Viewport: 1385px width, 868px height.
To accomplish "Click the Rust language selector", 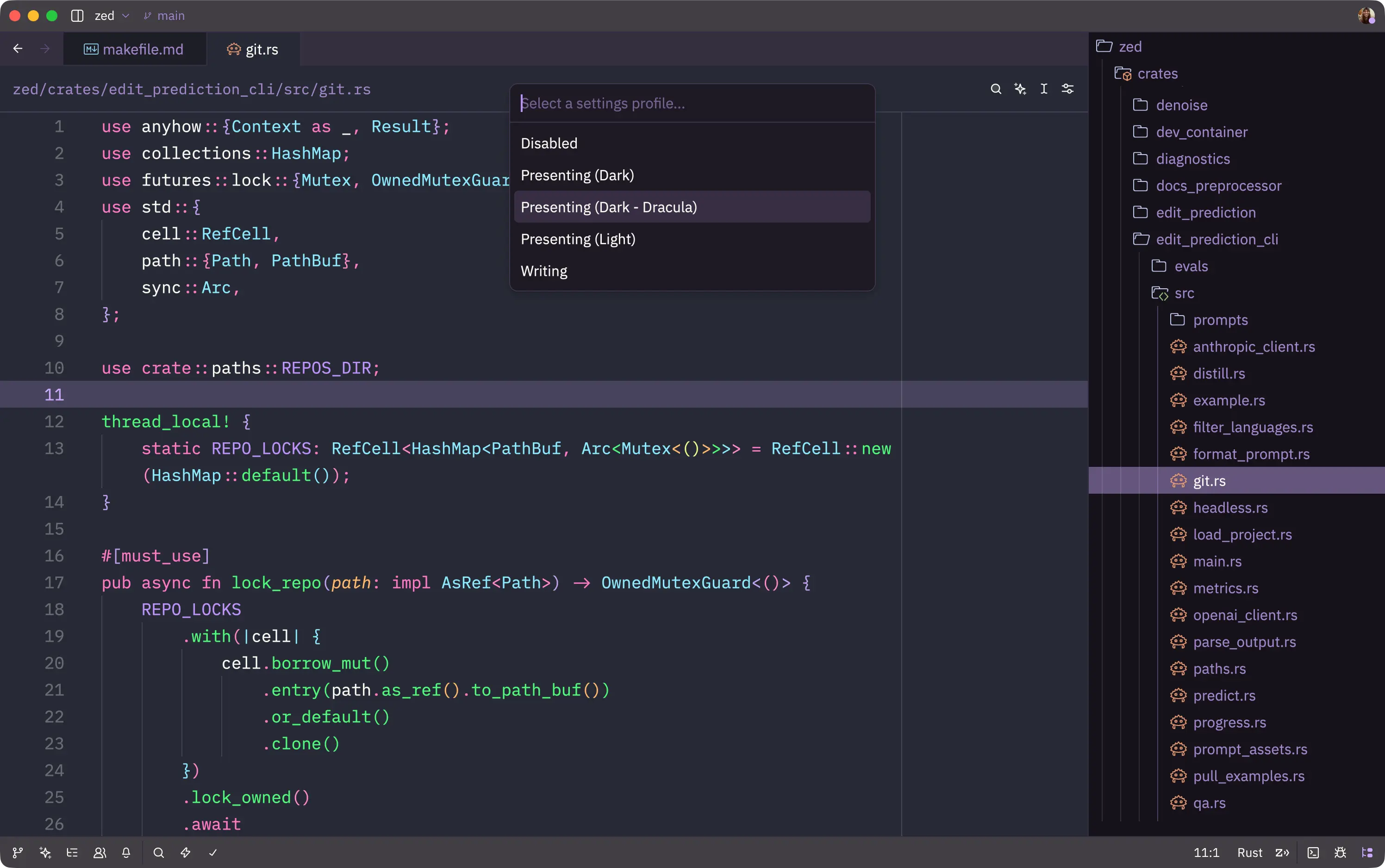I will [x=1249, y=852].
